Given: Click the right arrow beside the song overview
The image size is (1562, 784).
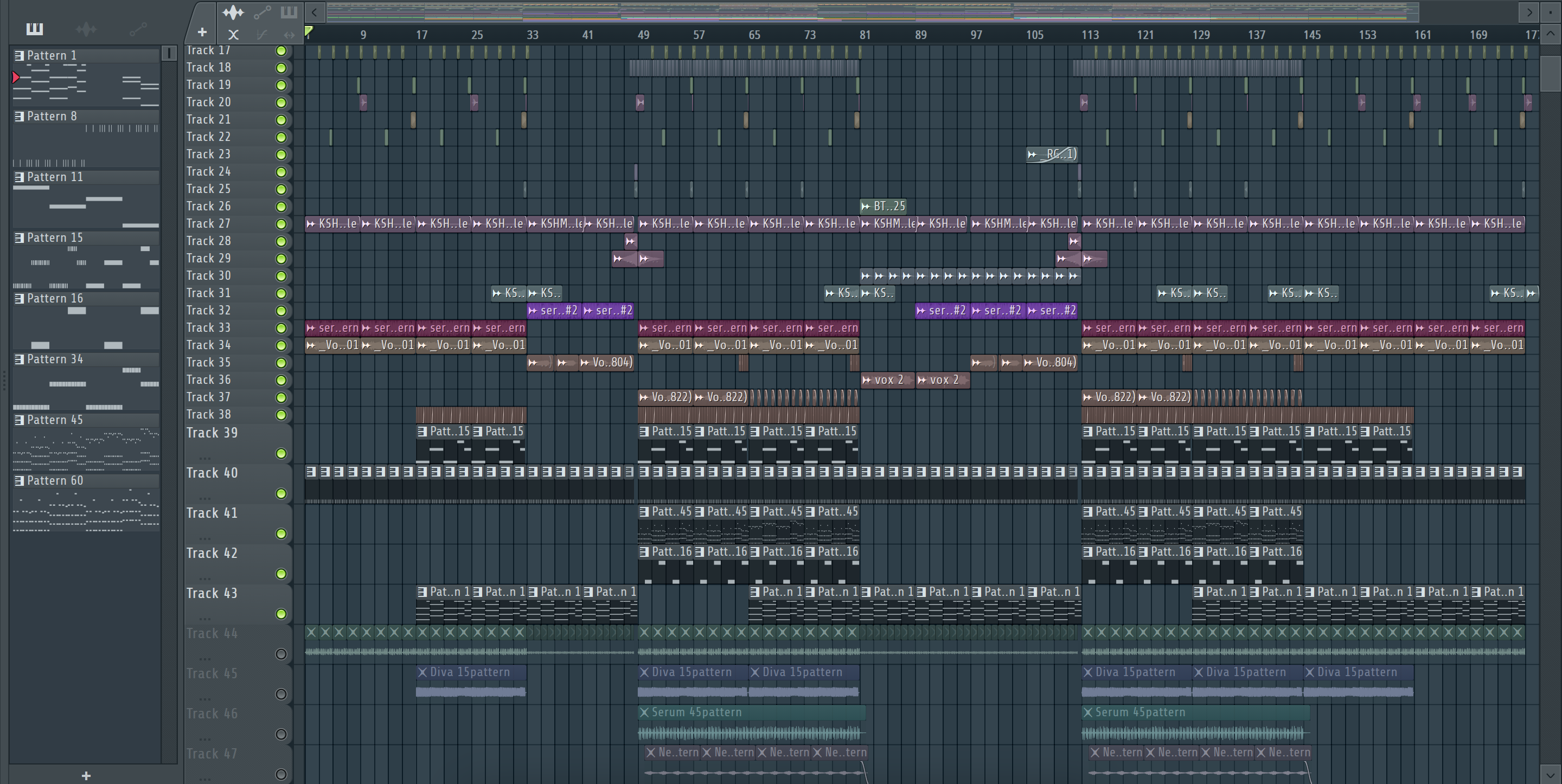Looking at the screenshot, I should click(1529, 11).
